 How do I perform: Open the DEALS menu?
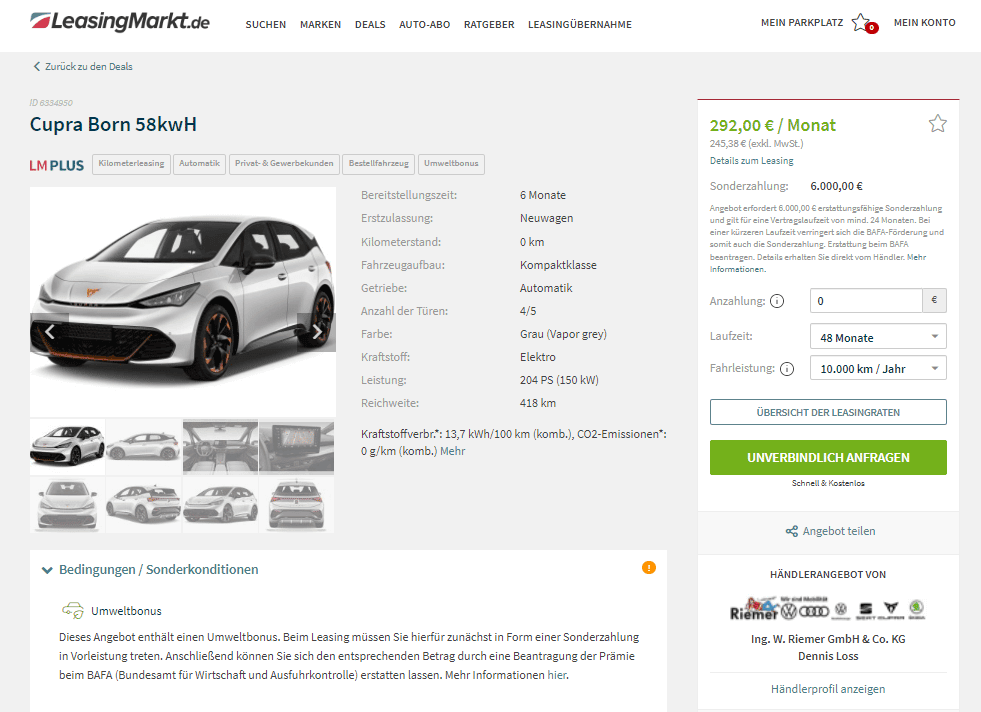370,24
